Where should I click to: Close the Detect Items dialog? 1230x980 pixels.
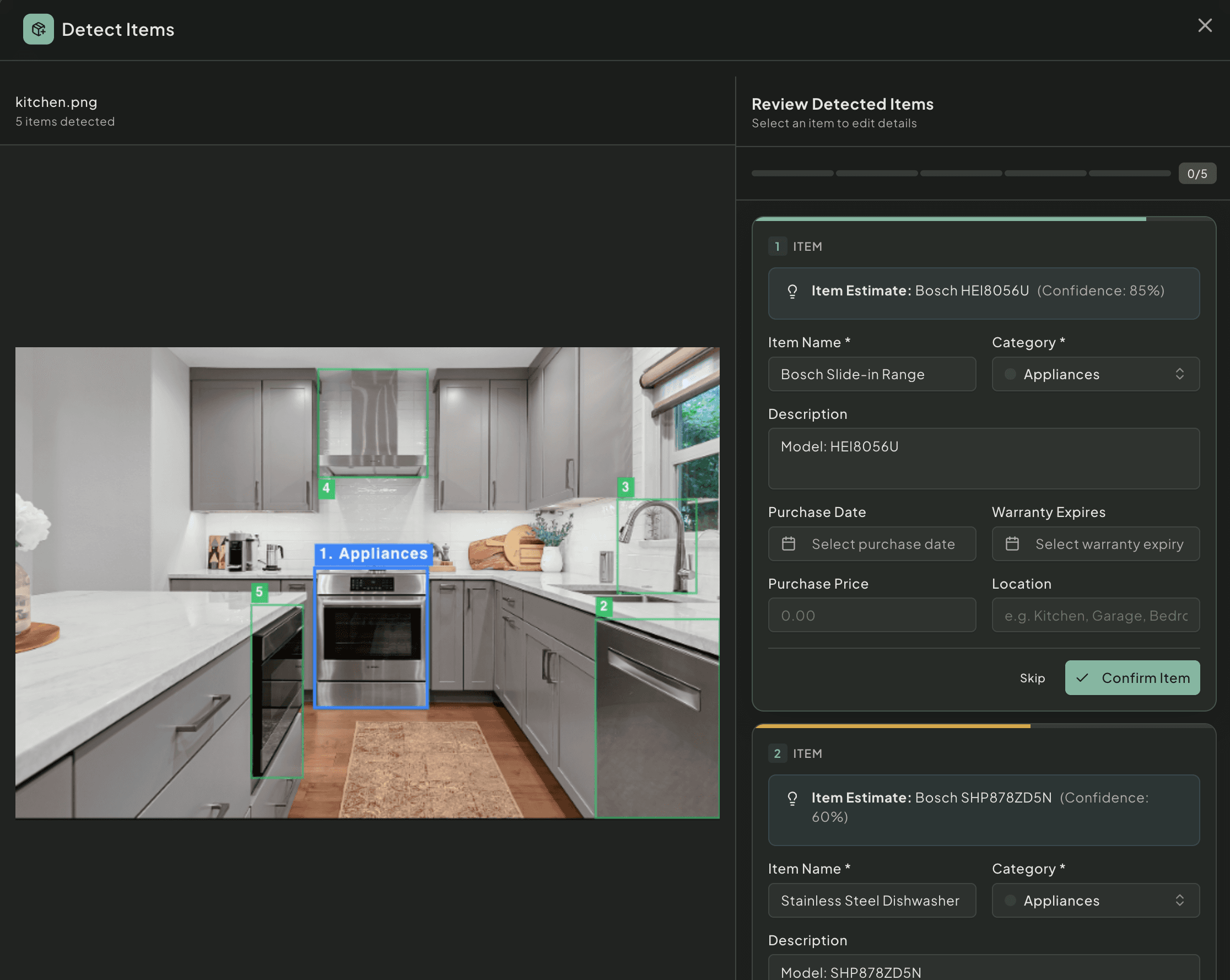(1204, 26)
